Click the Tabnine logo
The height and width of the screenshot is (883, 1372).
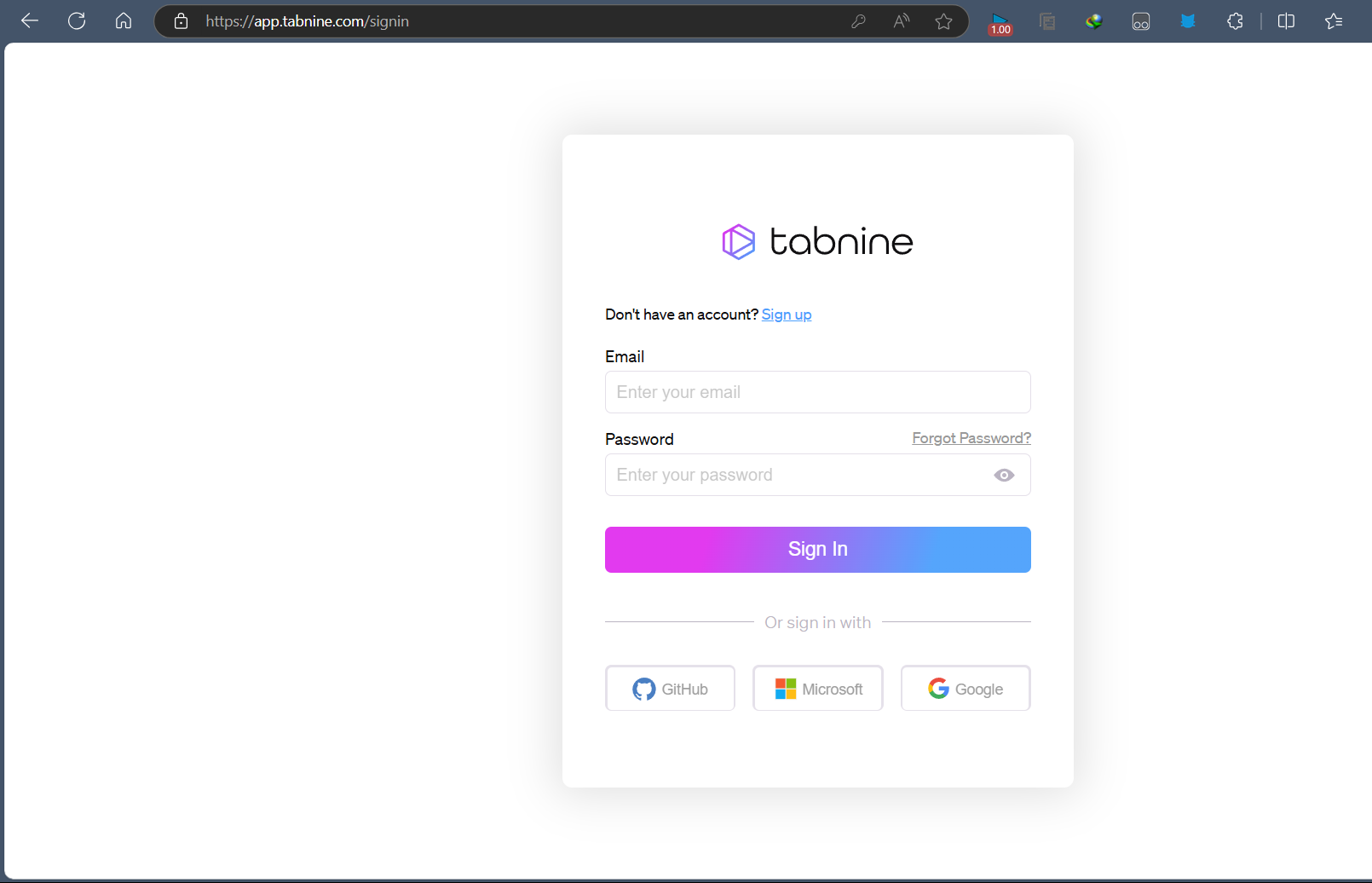817,241
